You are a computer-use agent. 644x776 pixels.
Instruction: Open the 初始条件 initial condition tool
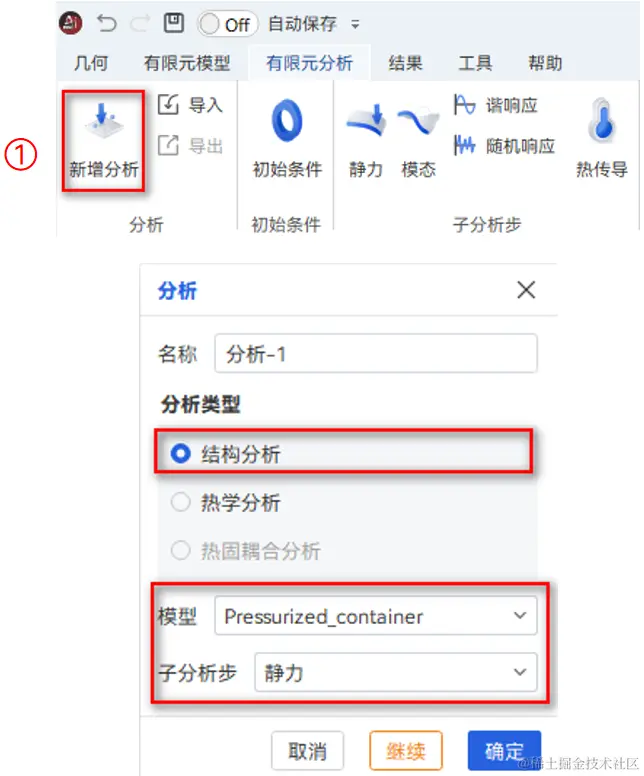pyautogui.click(x=287, y=121)
